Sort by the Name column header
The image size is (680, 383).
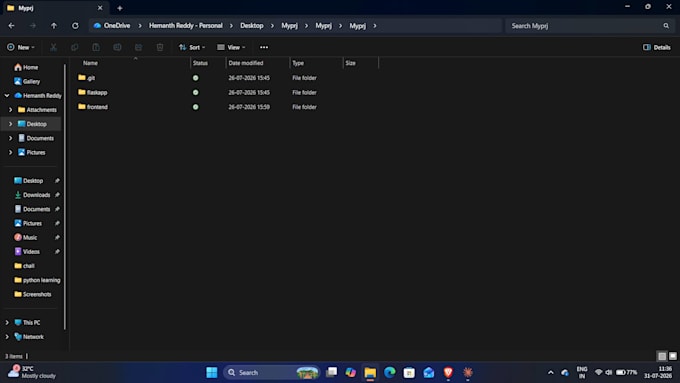[x=90, y=63]
